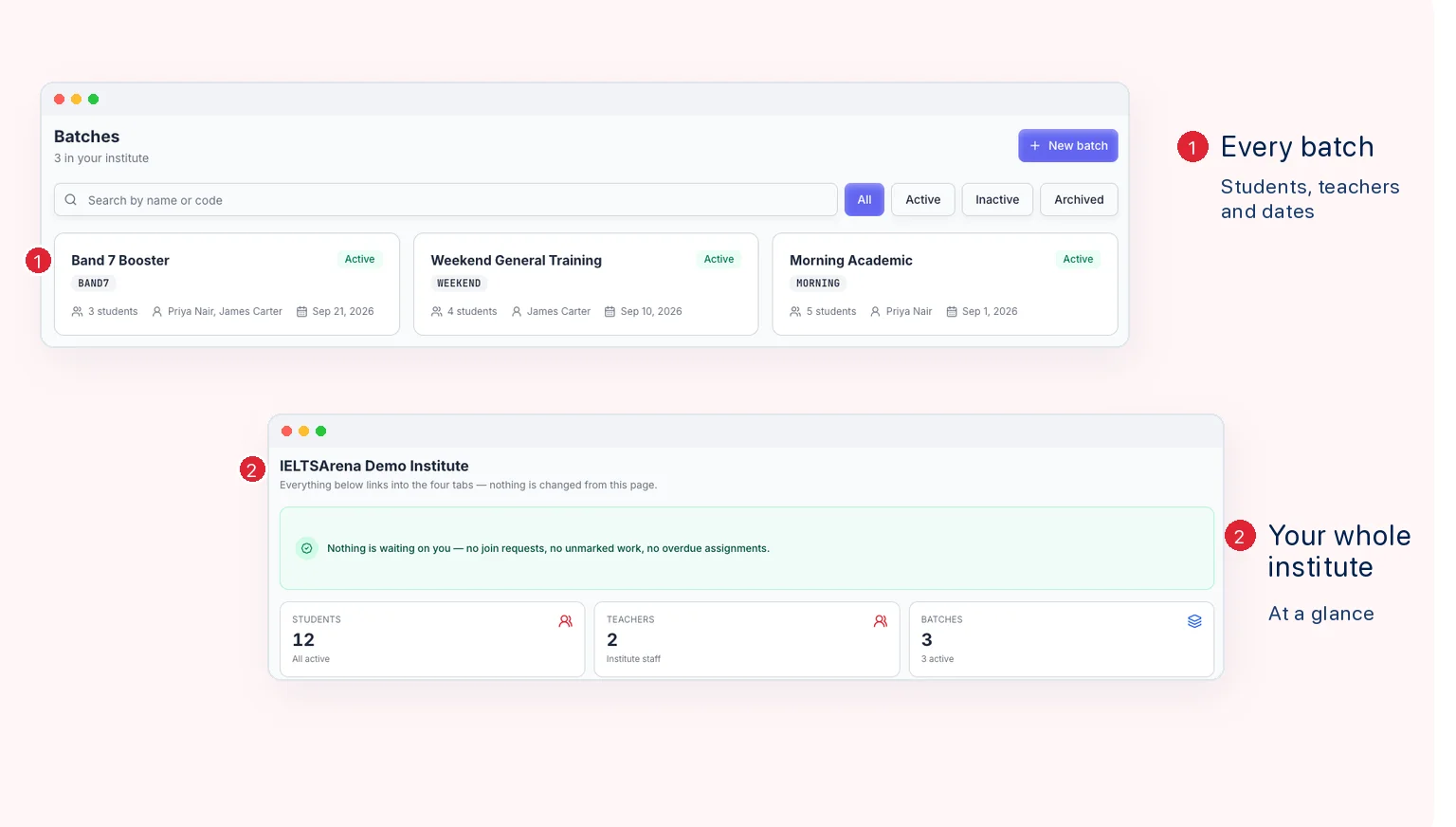Close the Batches window with red dot
This screenshot has height=827, width=1456.
60,100
